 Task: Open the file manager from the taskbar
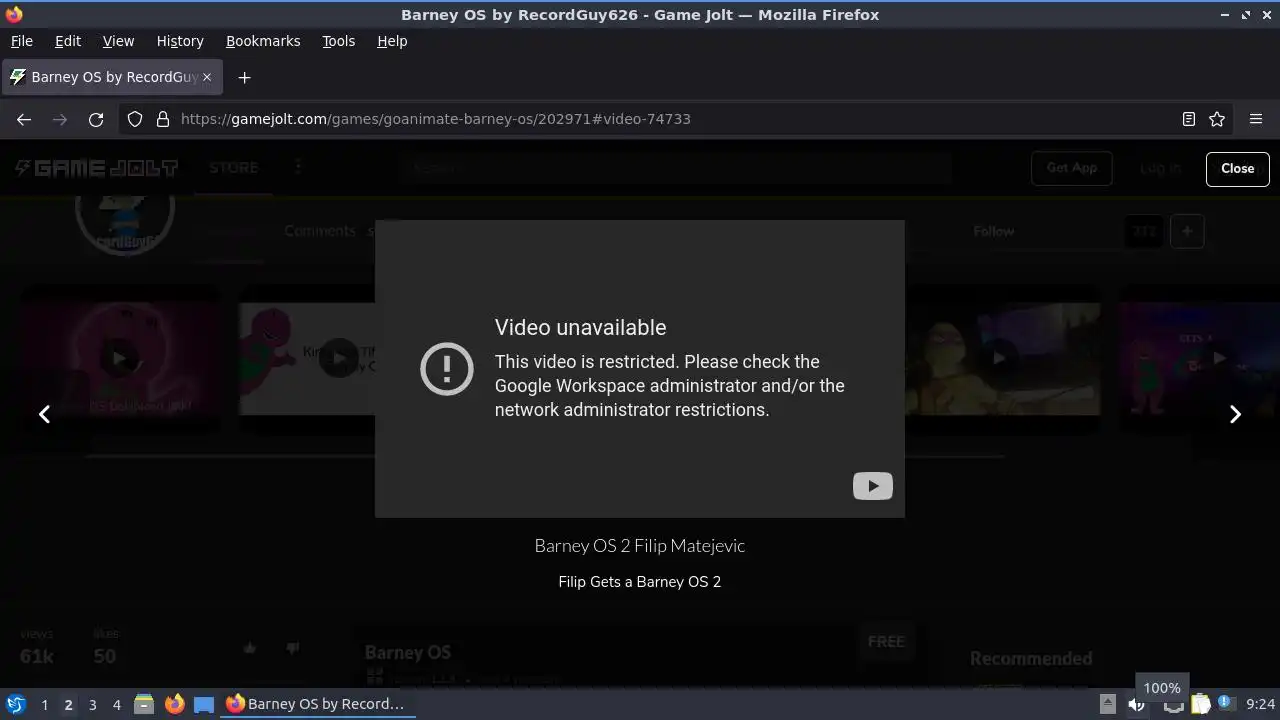pyautogui.click(x=144, y=704)
